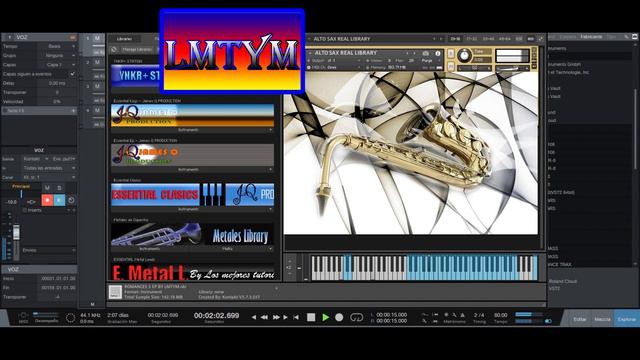Click the Stop button in transport

click(311, 317)
